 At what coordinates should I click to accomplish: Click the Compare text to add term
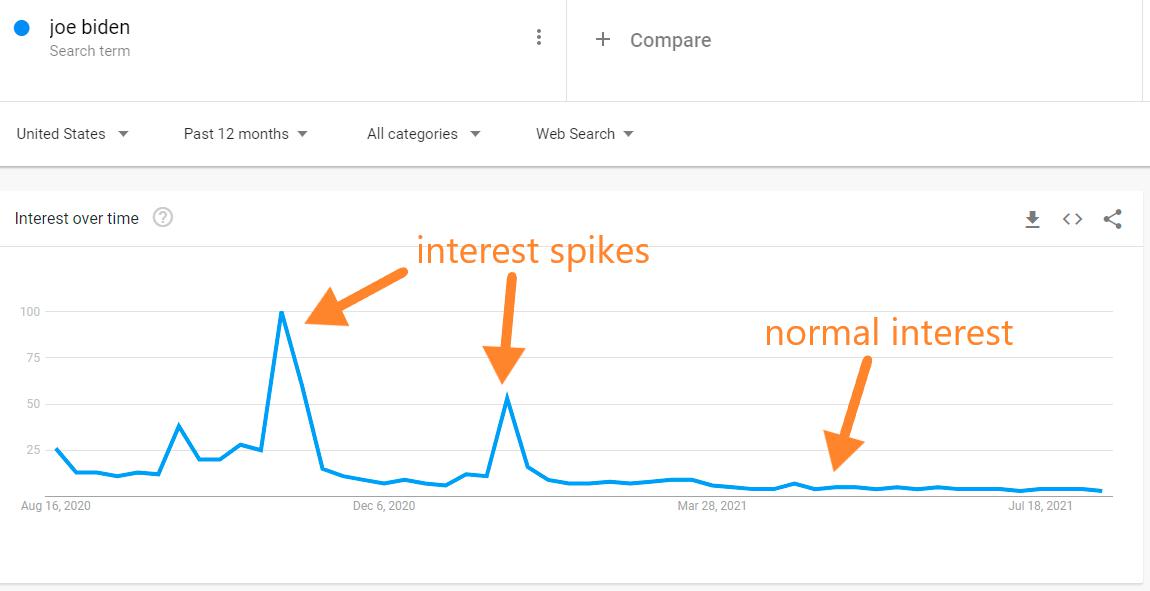670,41
